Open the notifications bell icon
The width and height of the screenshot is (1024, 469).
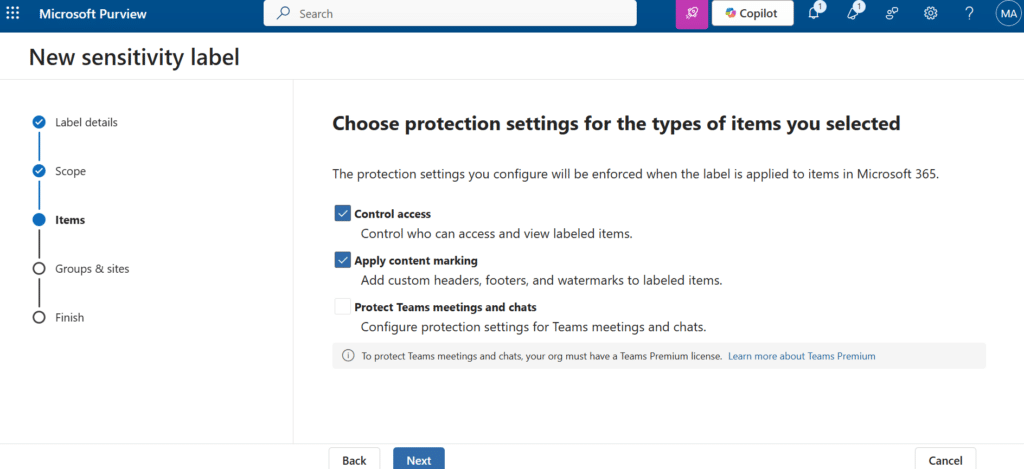tap(814, 13)
